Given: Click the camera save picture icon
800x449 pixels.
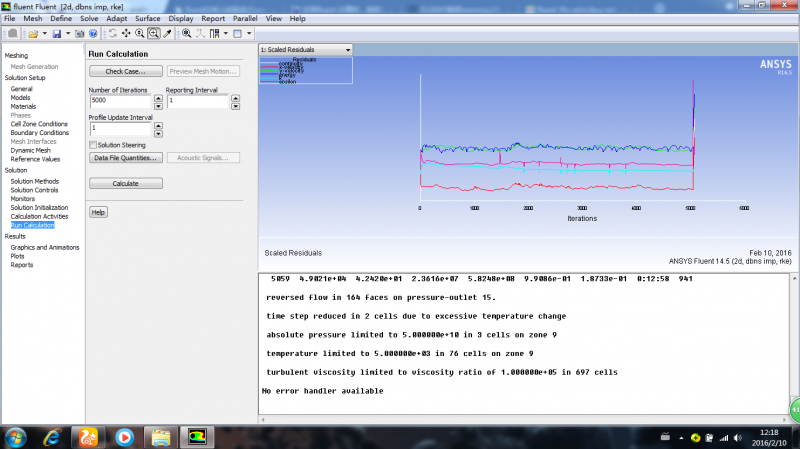Looking at the screenshot, I should [x=80, y=34].
